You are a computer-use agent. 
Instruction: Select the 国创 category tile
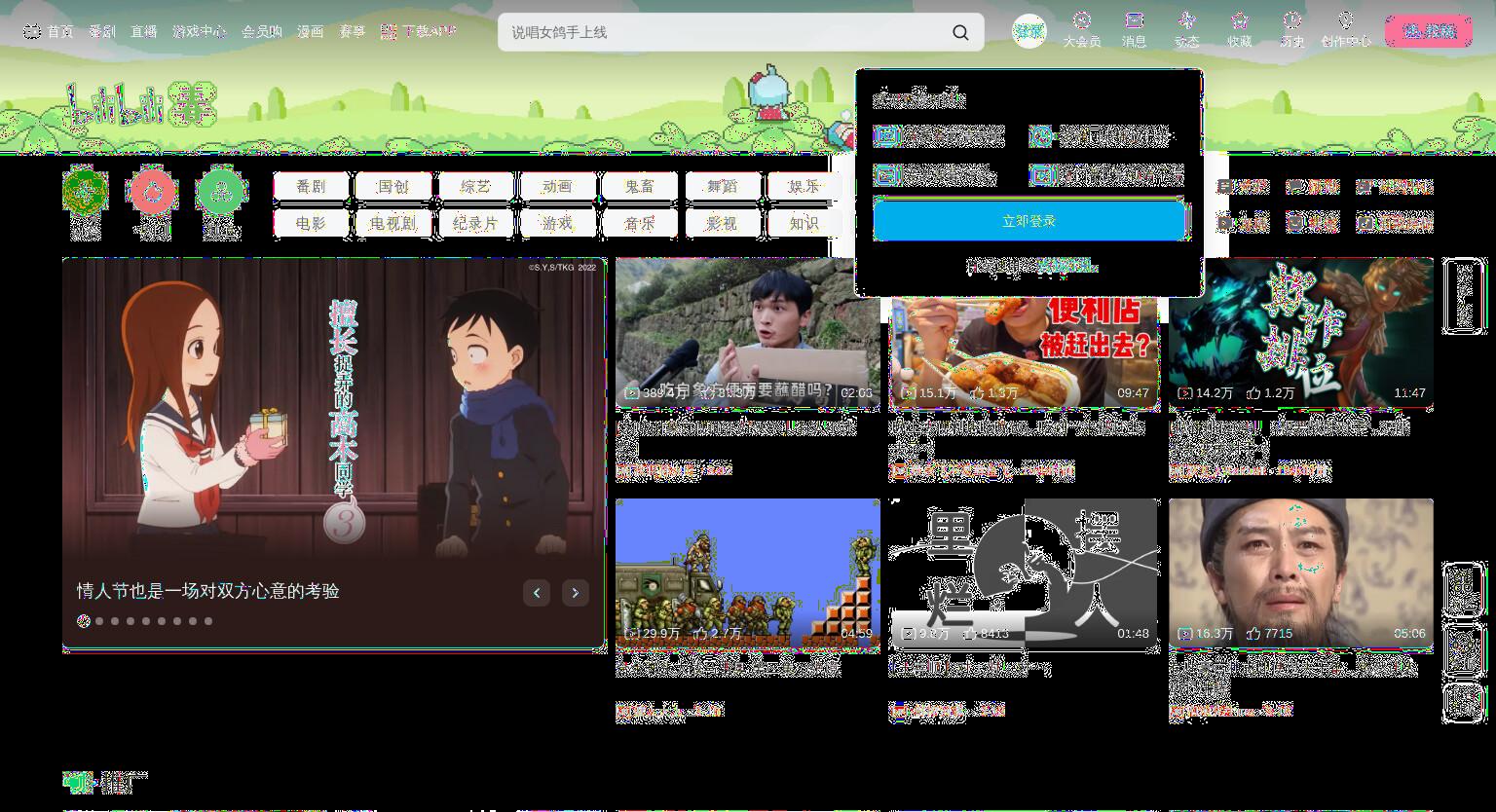coord(393,186)
